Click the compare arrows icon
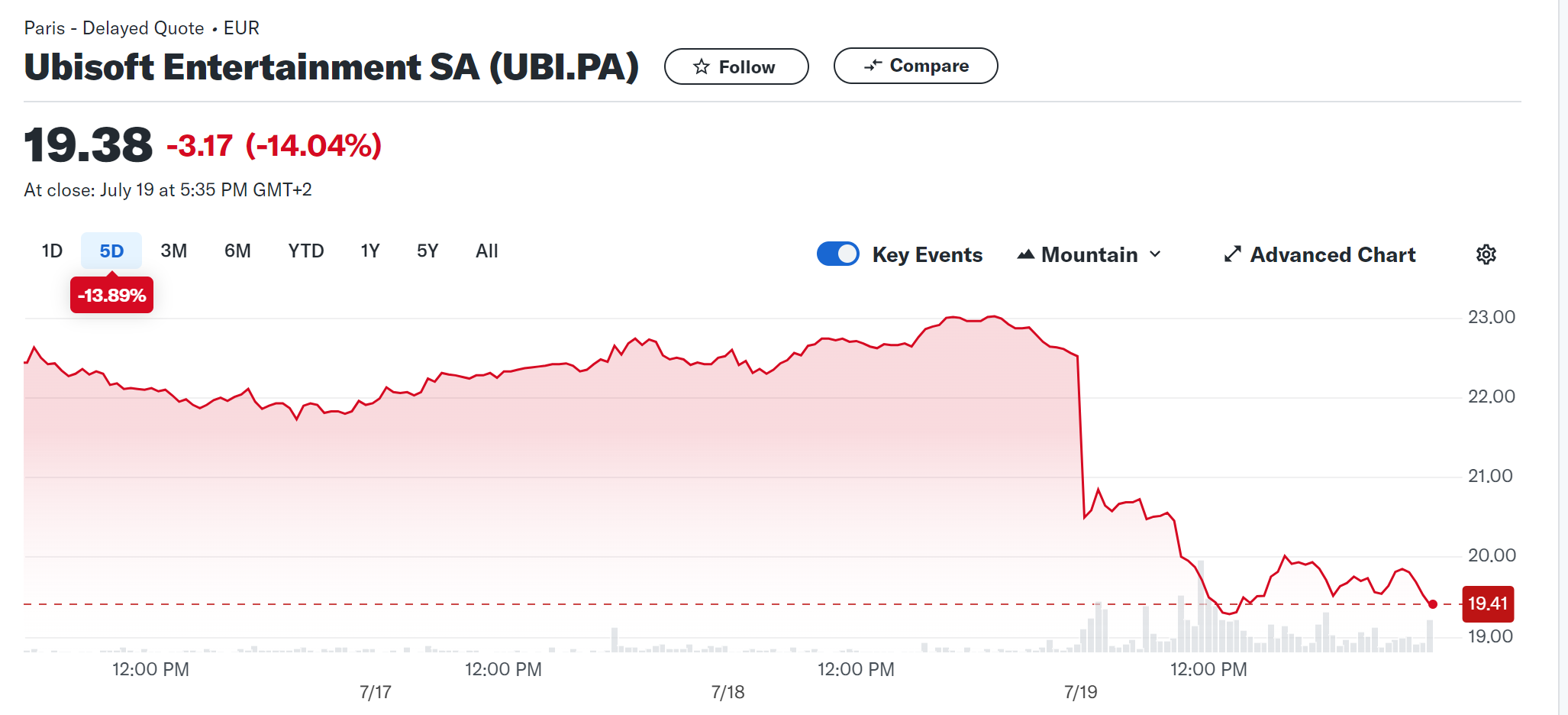Viewport: 1568px width, 715px height. [x=873, y=66]
